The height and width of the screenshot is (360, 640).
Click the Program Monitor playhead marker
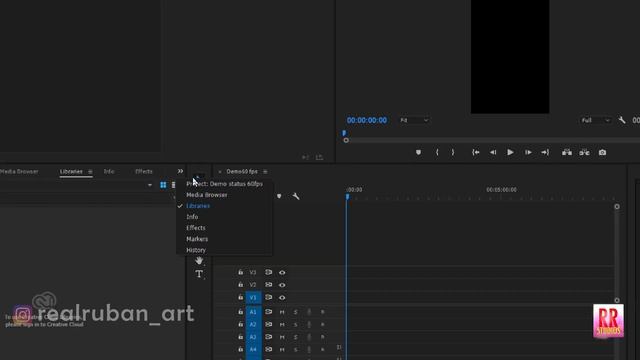click(x=344, y=133)
